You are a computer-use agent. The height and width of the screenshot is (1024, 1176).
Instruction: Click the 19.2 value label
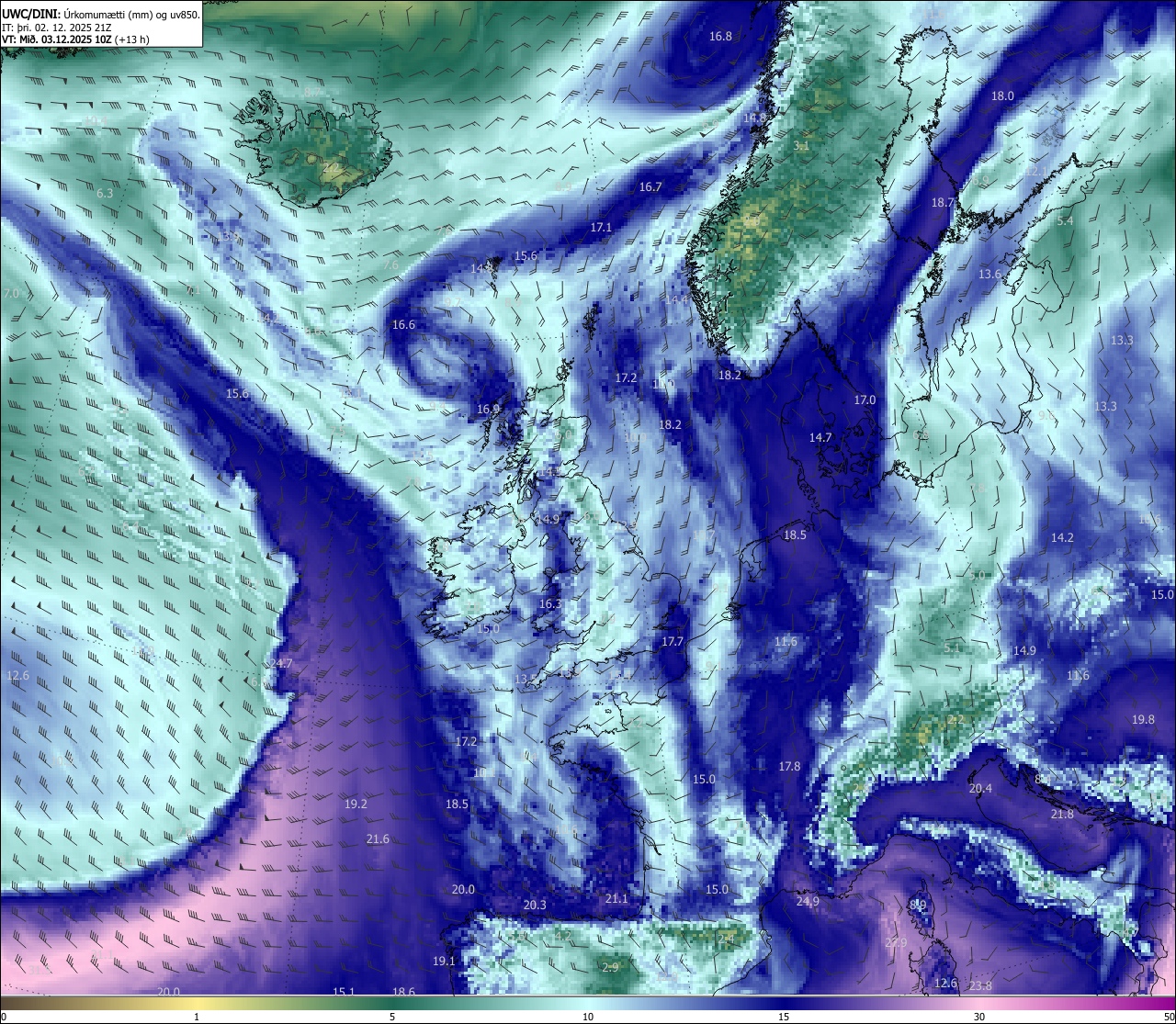pyautogui.click(x=356, y=805)
